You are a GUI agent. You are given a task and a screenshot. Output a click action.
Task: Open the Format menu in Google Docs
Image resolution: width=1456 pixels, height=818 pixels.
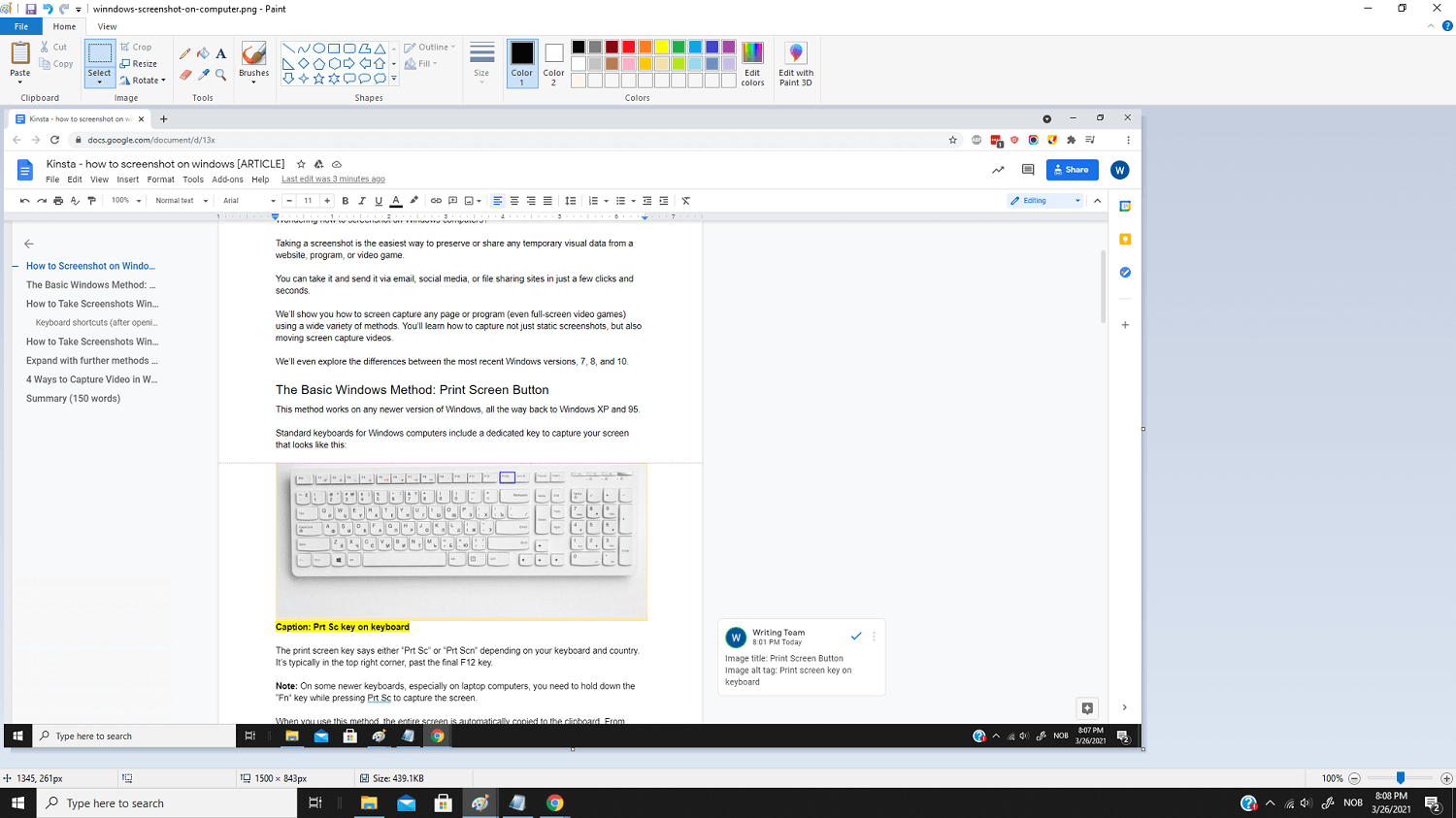(160, 179)
